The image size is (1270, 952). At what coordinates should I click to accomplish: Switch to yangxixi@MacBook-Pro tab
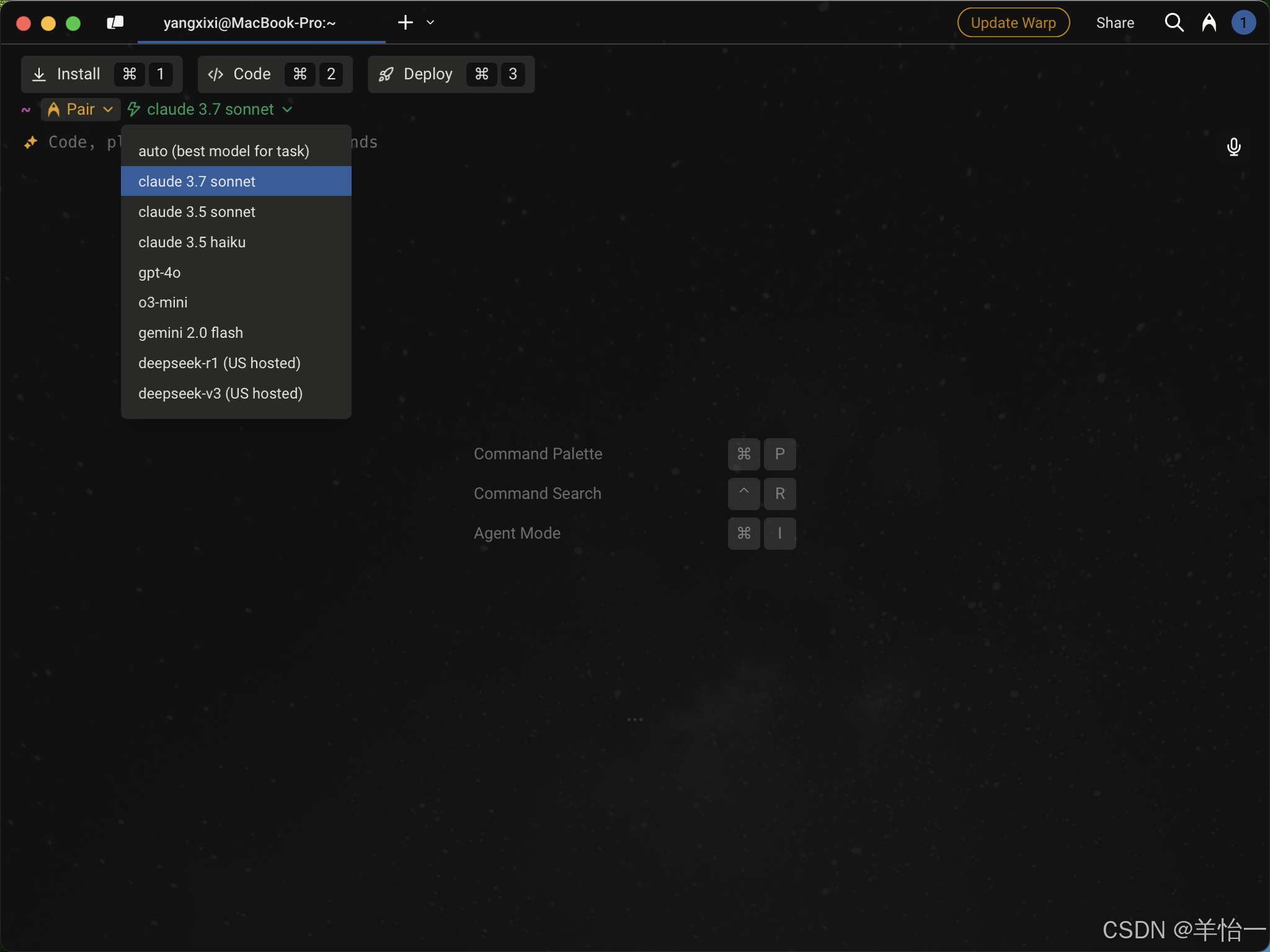[x=249, y=23]
